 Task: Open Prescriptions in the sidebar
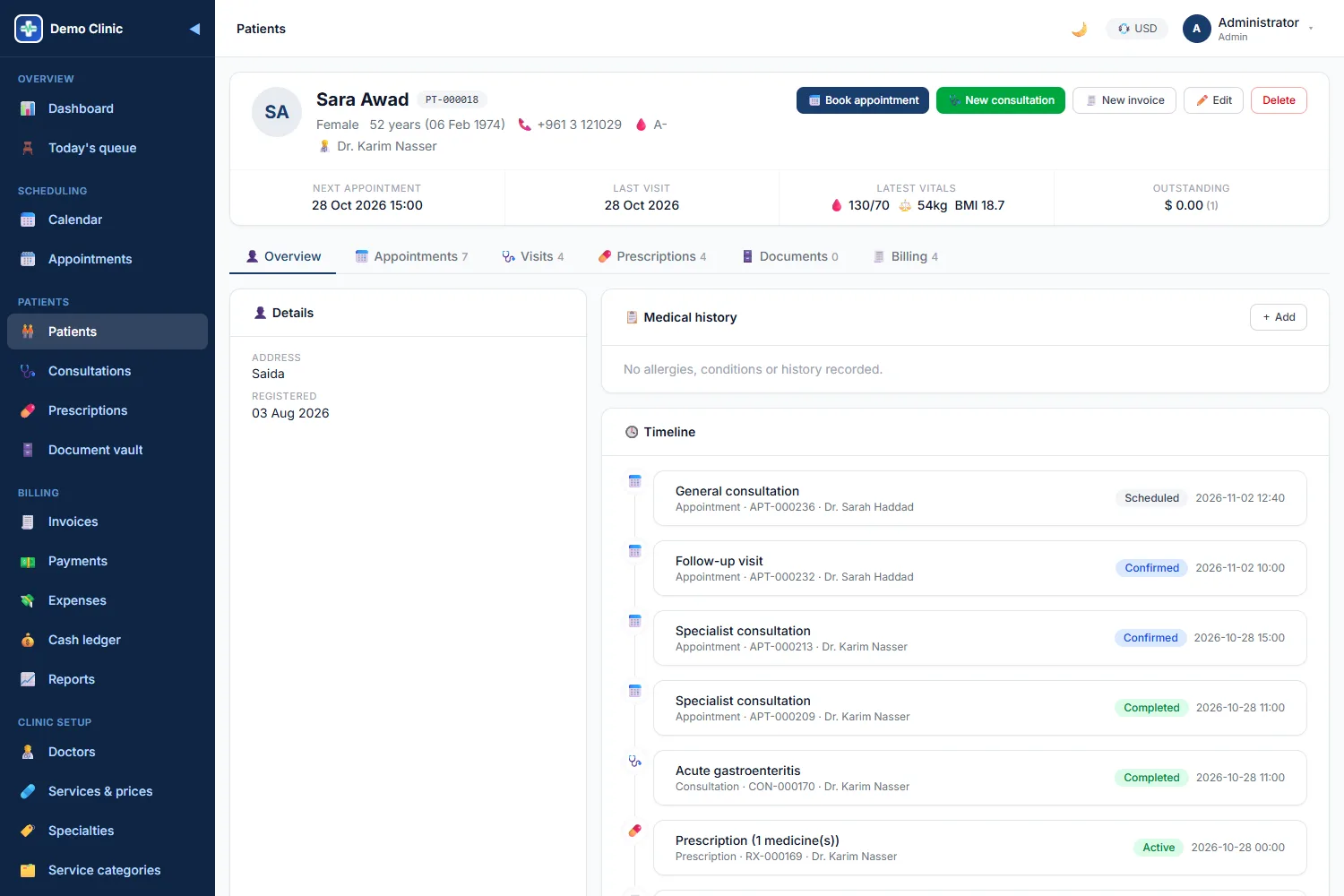pyautogui.click(x=108, y=410)
